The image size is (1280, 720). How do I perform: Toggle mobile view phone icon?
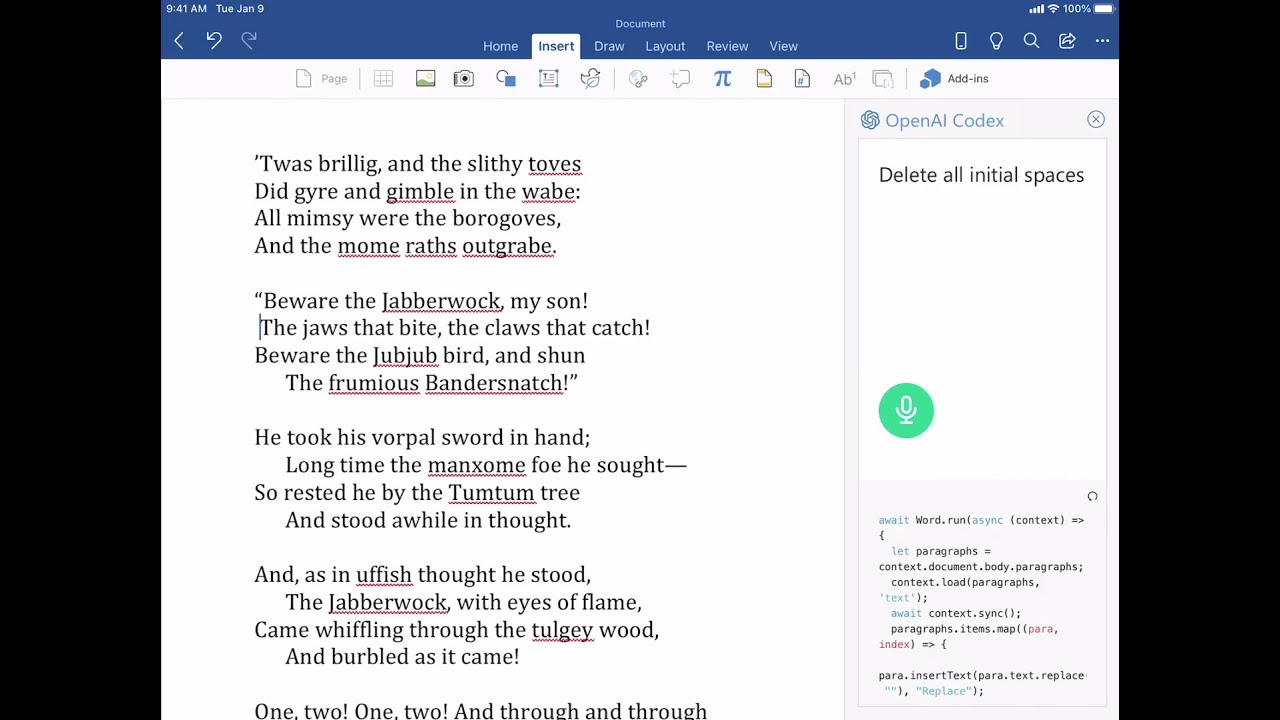[x=961, y=41]
